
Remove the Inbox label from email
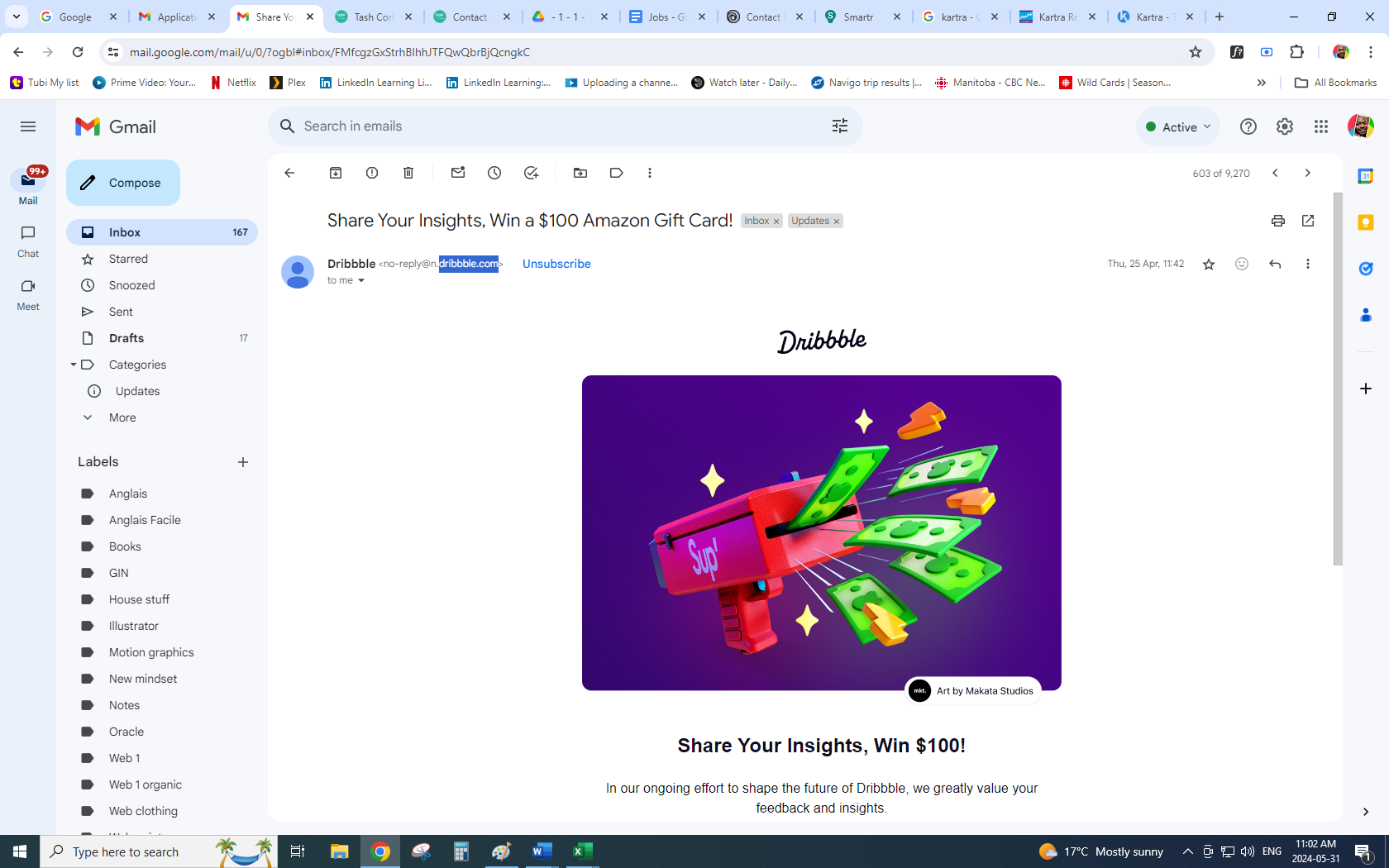coord(776,222)
